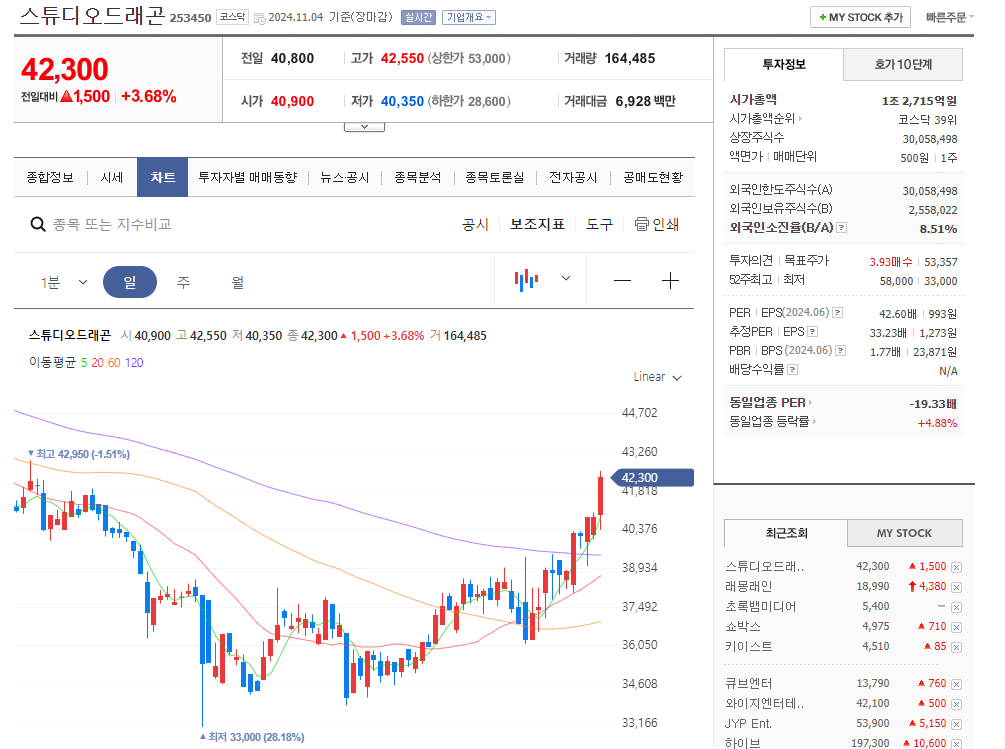Open the 전자공시 tab
Screen dimensions: 1005x749
tap(573, 177)
